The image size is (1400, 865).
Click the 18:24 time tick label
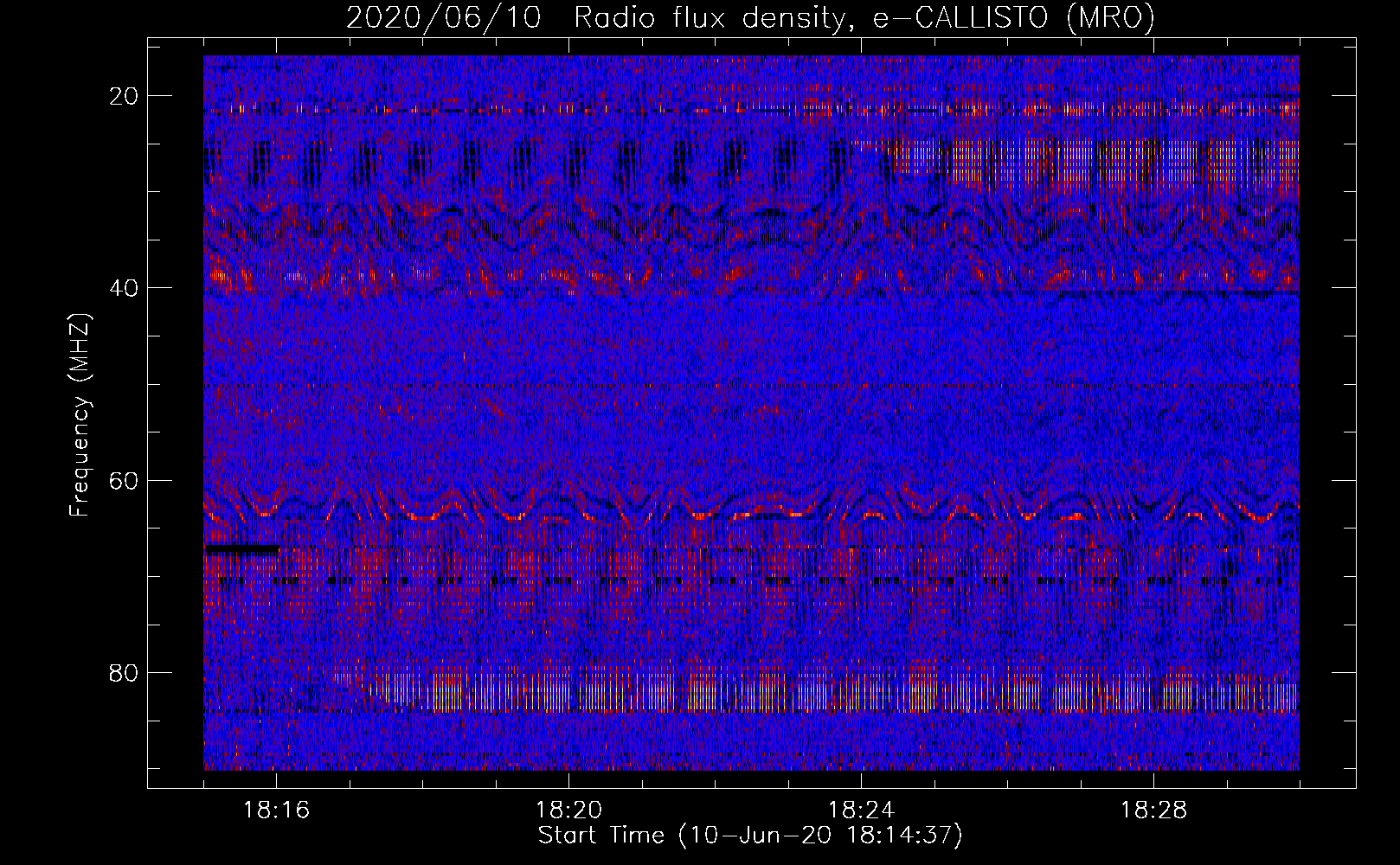click(x=861, y=811)
